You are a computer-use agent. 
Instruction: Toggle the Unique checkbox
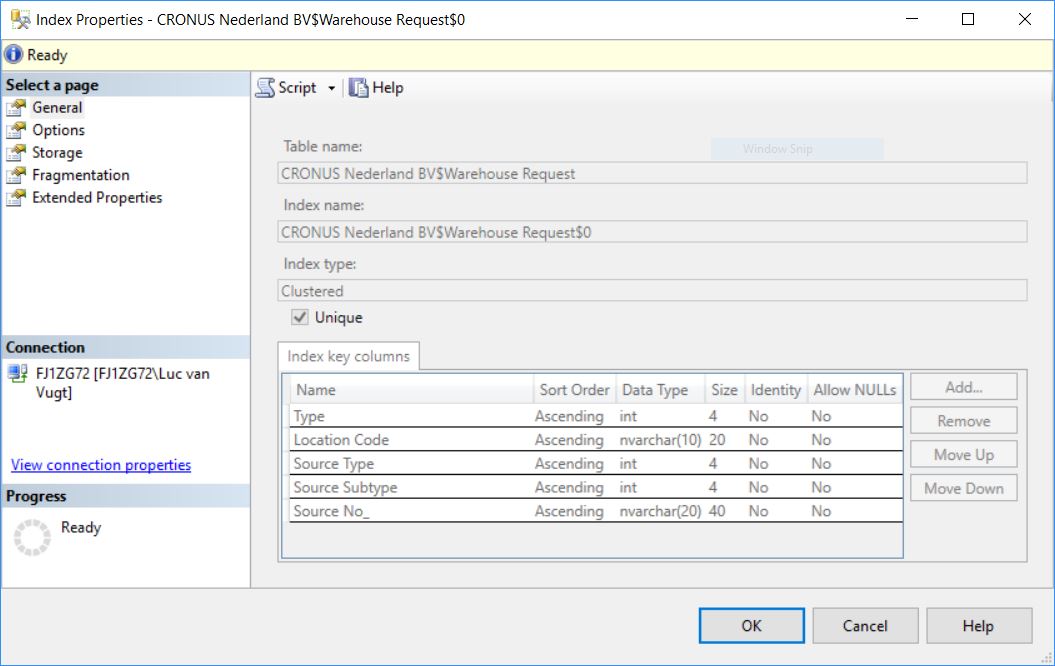[300, 317]
